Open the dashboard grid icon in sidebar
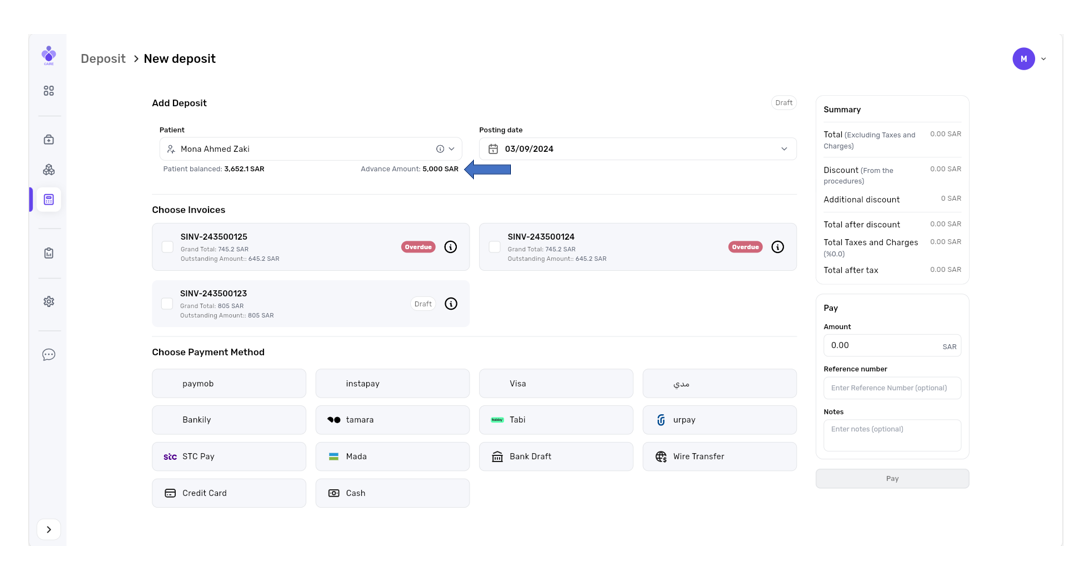 48,91
